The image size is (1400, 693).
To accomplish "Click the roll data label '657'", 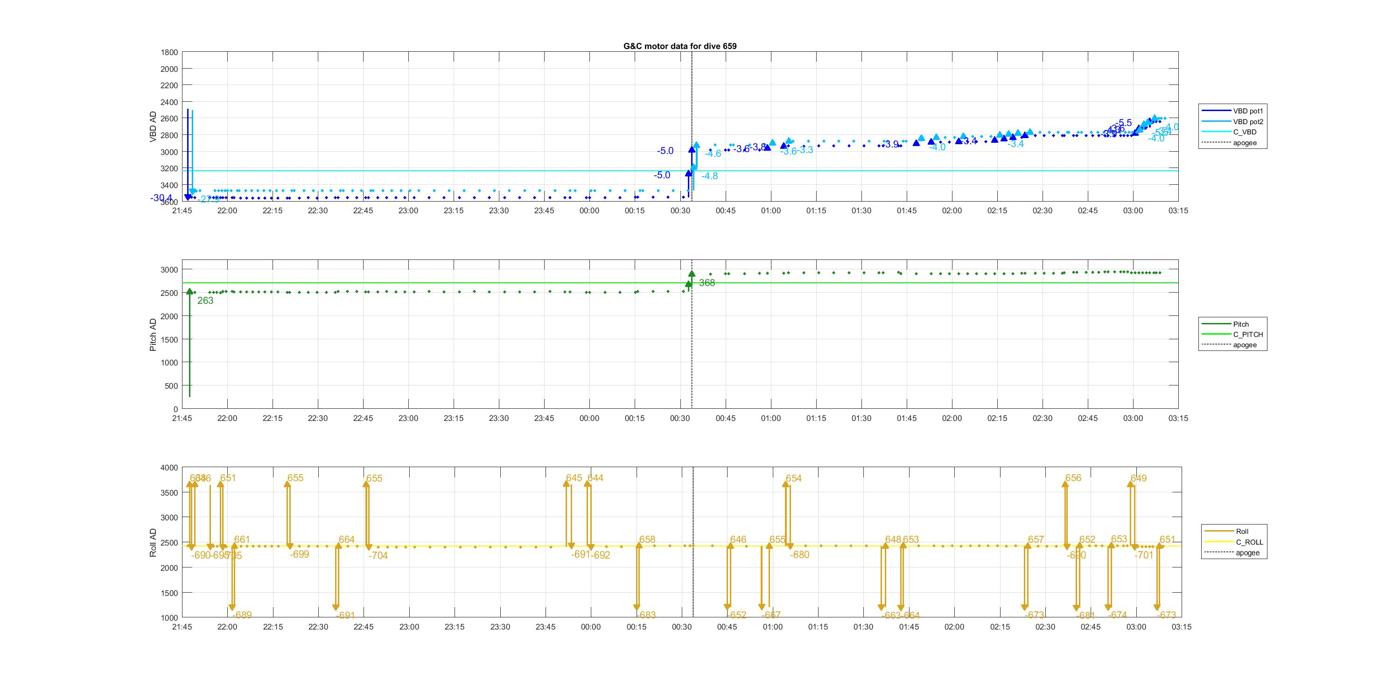I will pos(1036,540).
